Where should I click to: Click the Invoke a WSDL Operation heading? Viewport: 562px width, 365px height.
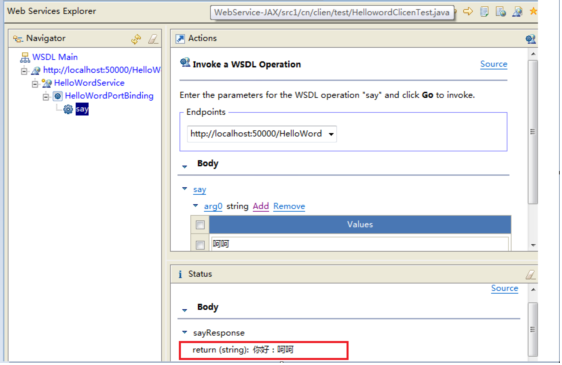coord(247,65)
